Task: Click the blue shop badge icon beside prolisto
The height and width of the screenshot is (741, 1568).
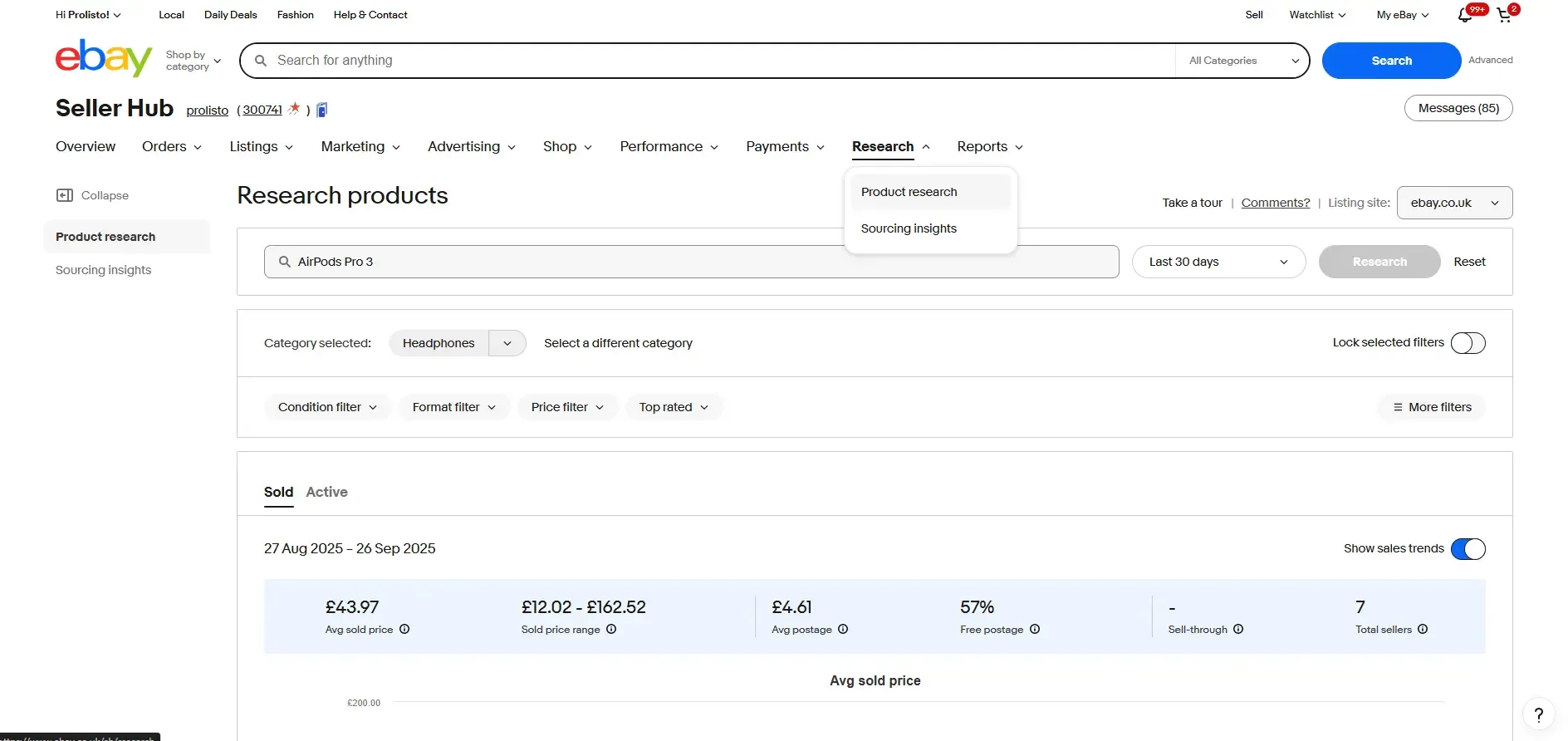Action: tap(322, 110)
